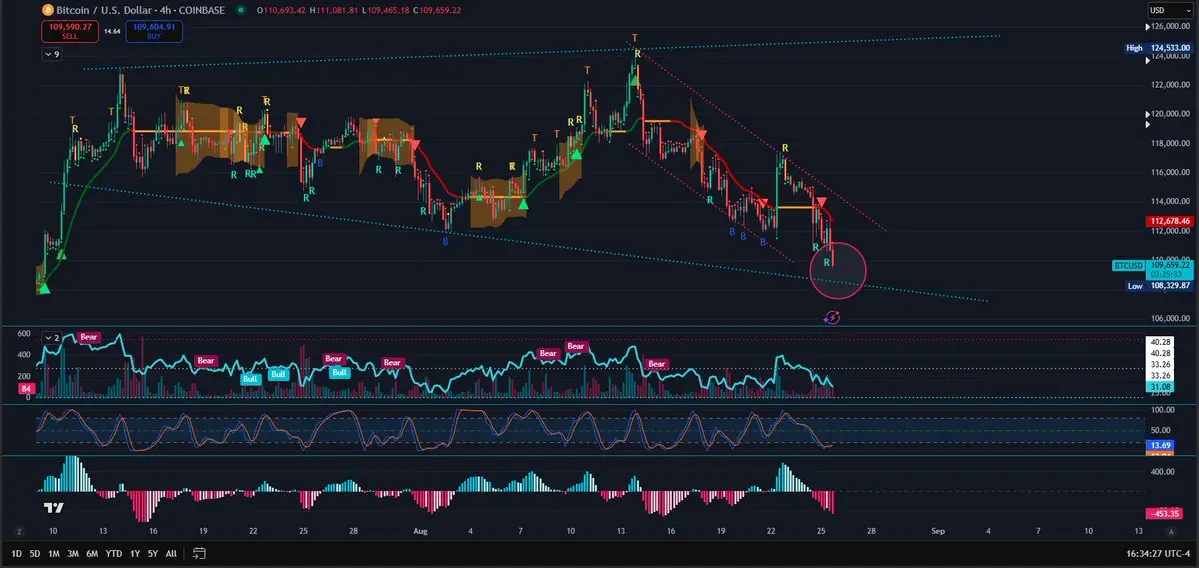Select the YTD time range
1199x568 pixels.
click(114, 553)
